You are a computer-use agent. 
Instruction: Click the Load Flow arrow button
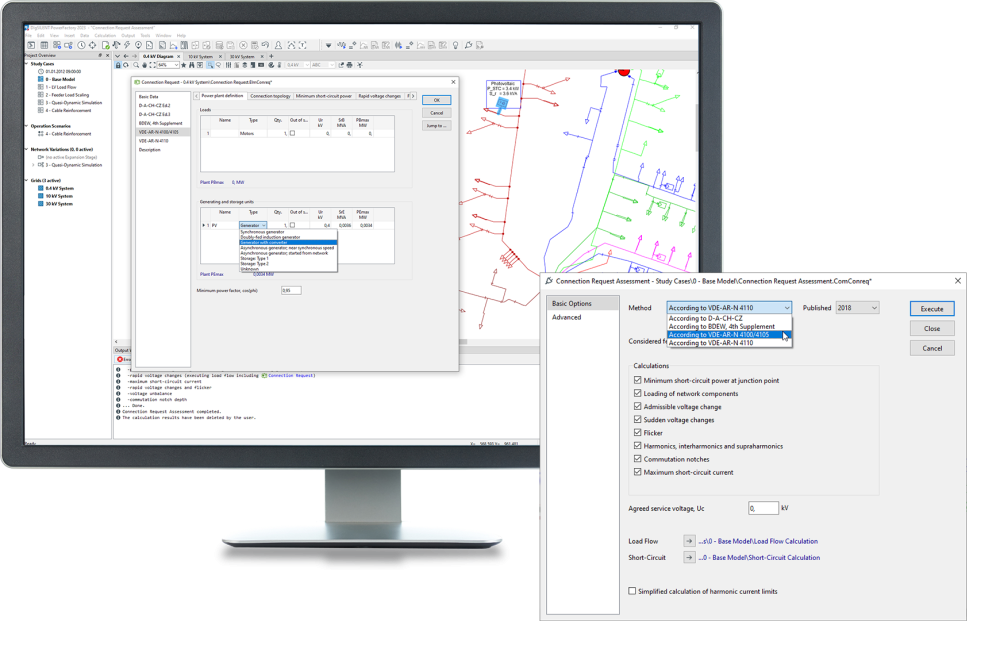689,541
